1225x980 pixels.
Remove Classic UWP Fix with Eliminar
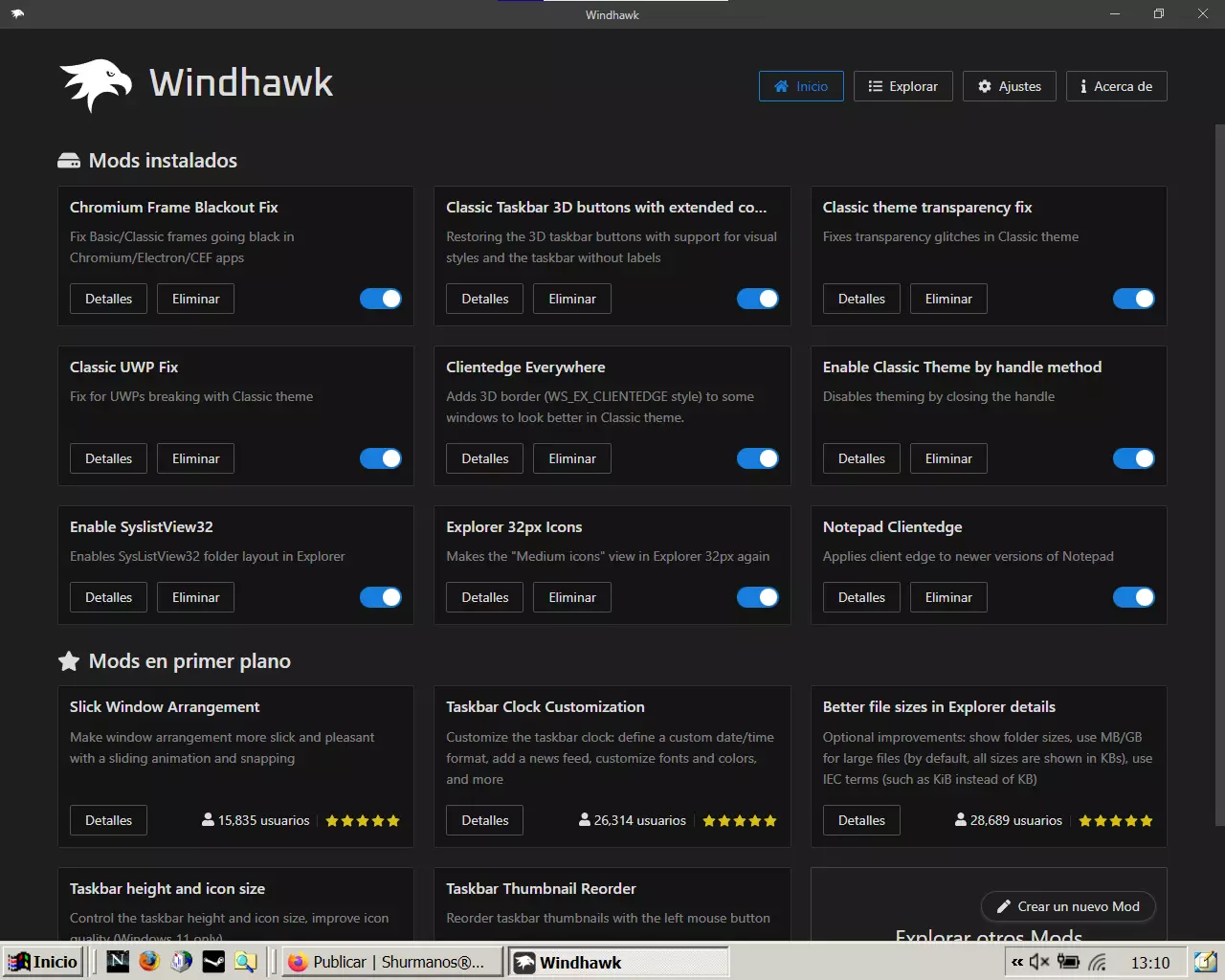pos(195,458)
